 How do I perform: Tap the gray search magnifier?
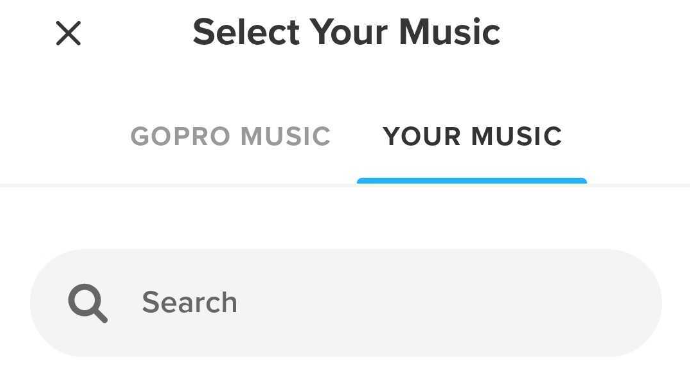[x=88, y=303]
